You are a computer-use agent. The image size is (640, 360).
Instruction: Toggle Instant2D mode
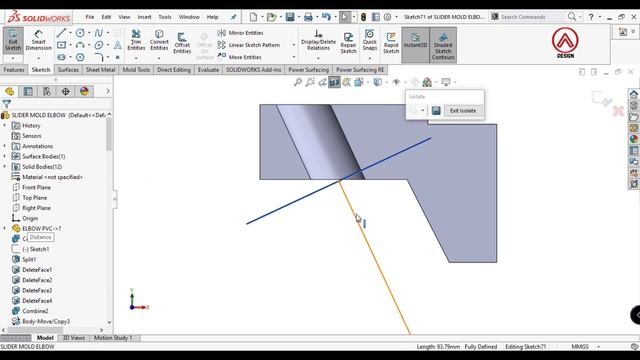415,44
